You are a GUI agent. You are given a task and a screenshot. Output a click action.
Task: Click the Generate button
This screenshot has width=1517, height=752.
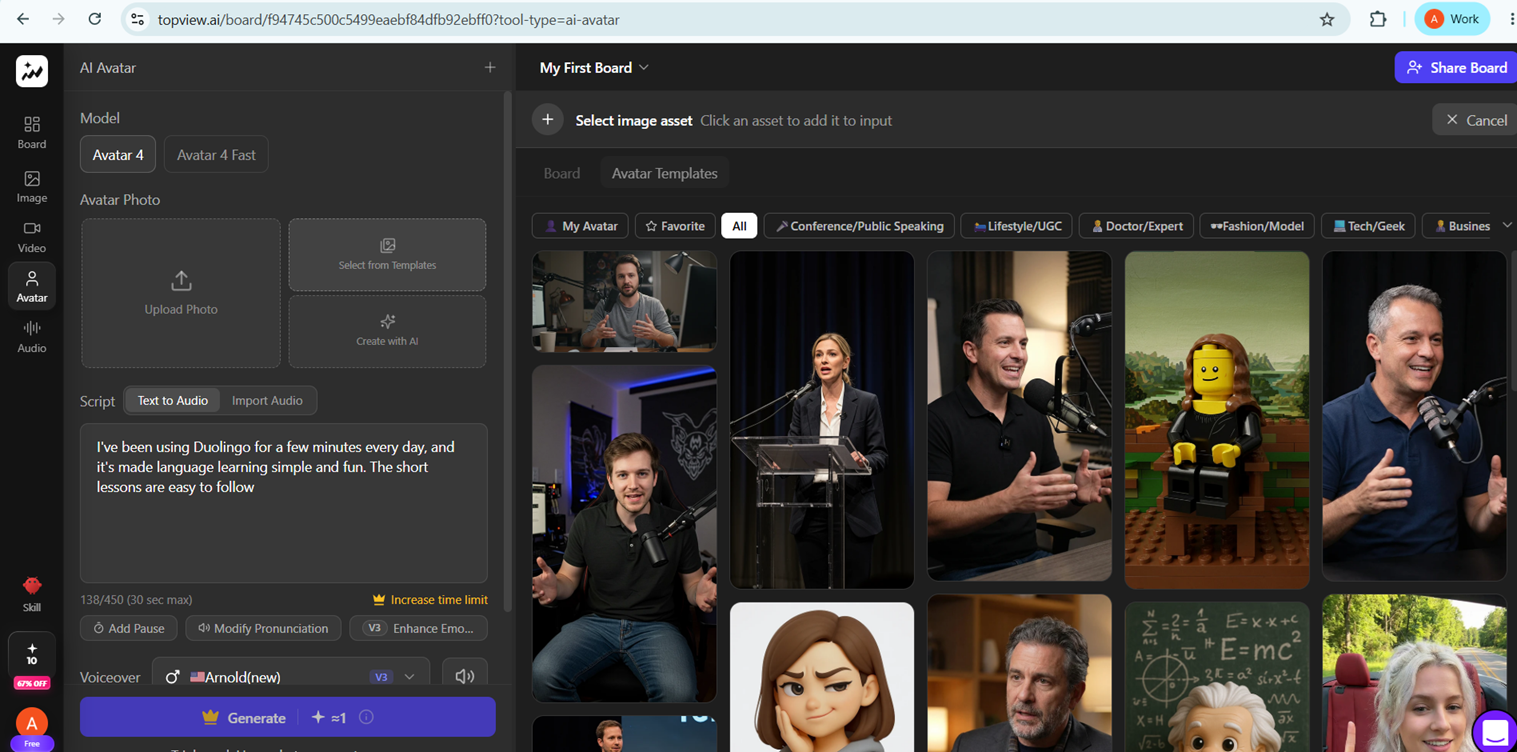tap(288, 717)
